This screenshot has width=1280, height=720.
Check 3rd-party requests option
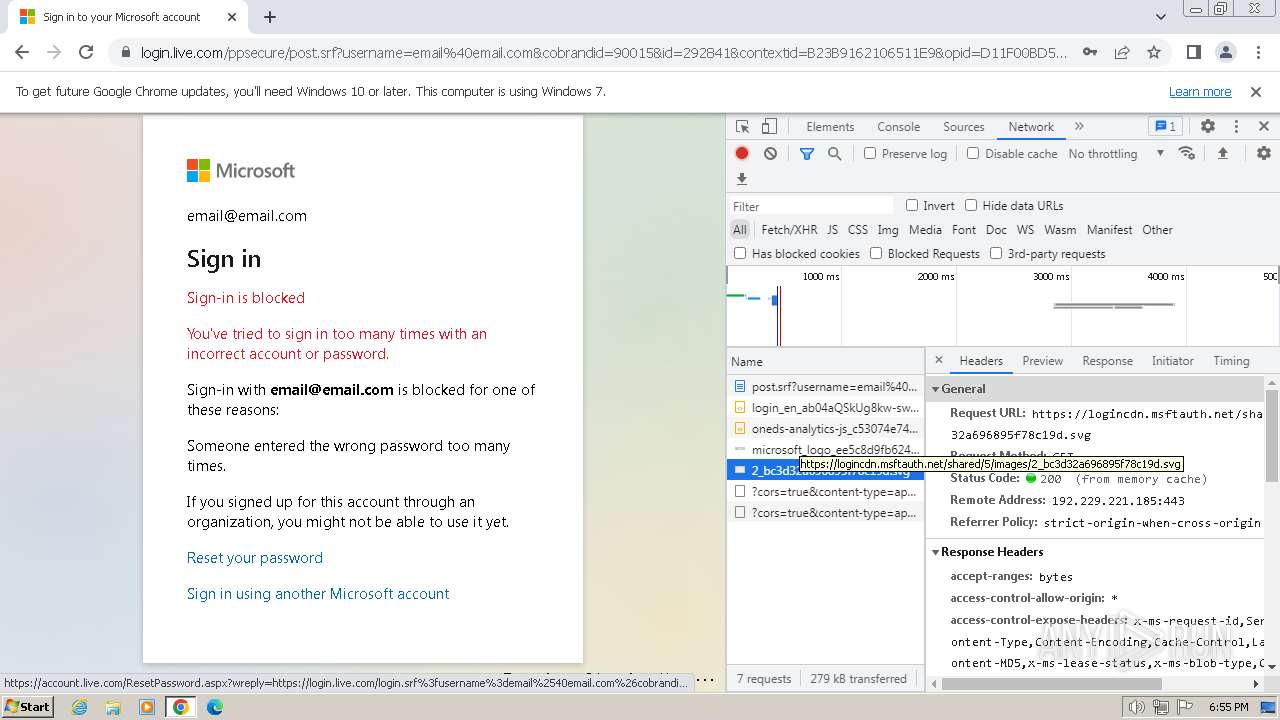pyautogui.click(x=996, y=253)
